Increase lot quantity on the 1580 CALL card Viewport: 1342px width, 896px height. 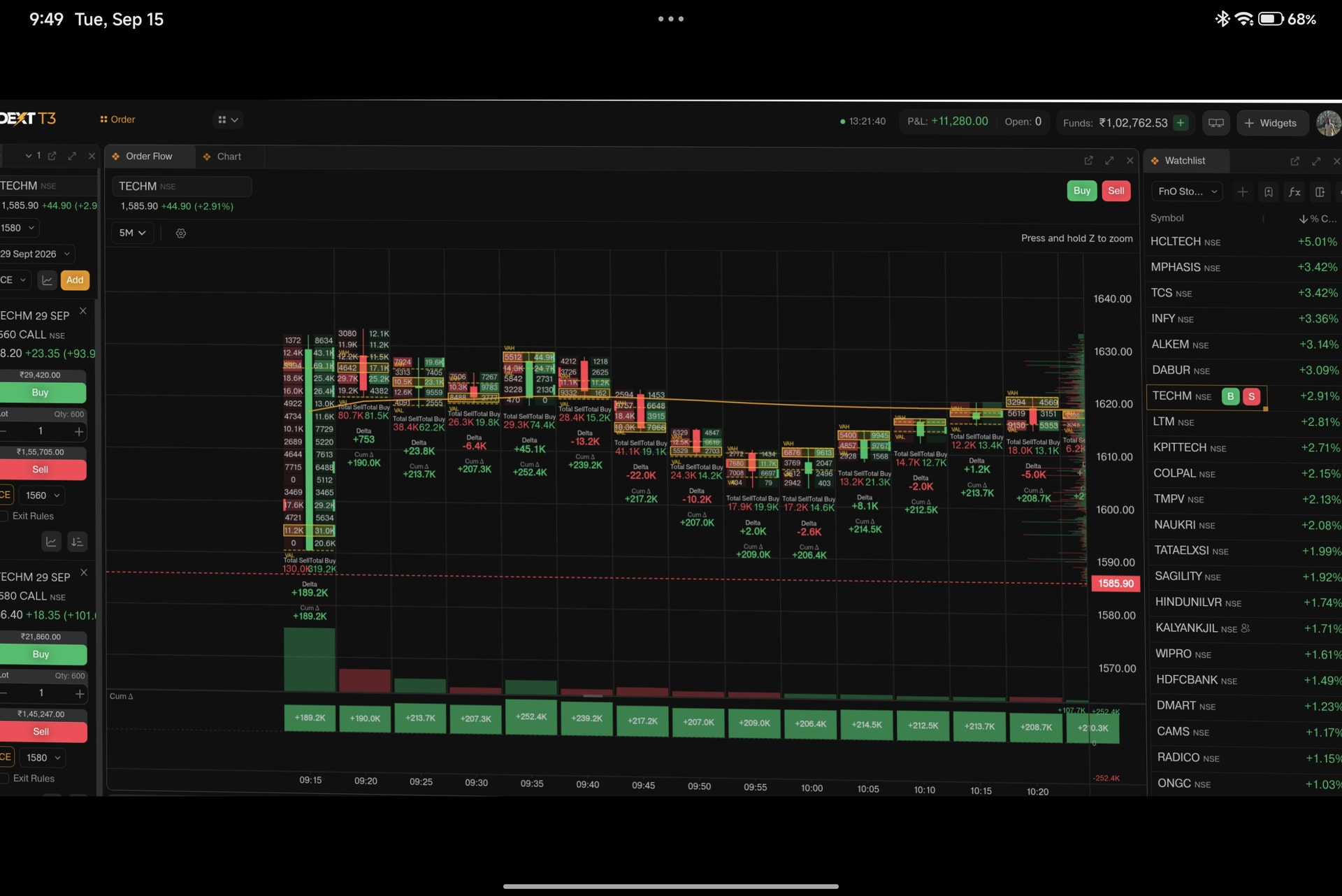point(80,693)
